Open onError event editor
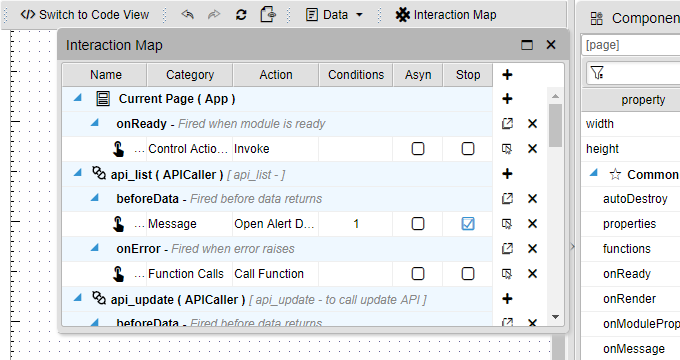The height and width of the screenshot is (360, 680). coord(507,249)
